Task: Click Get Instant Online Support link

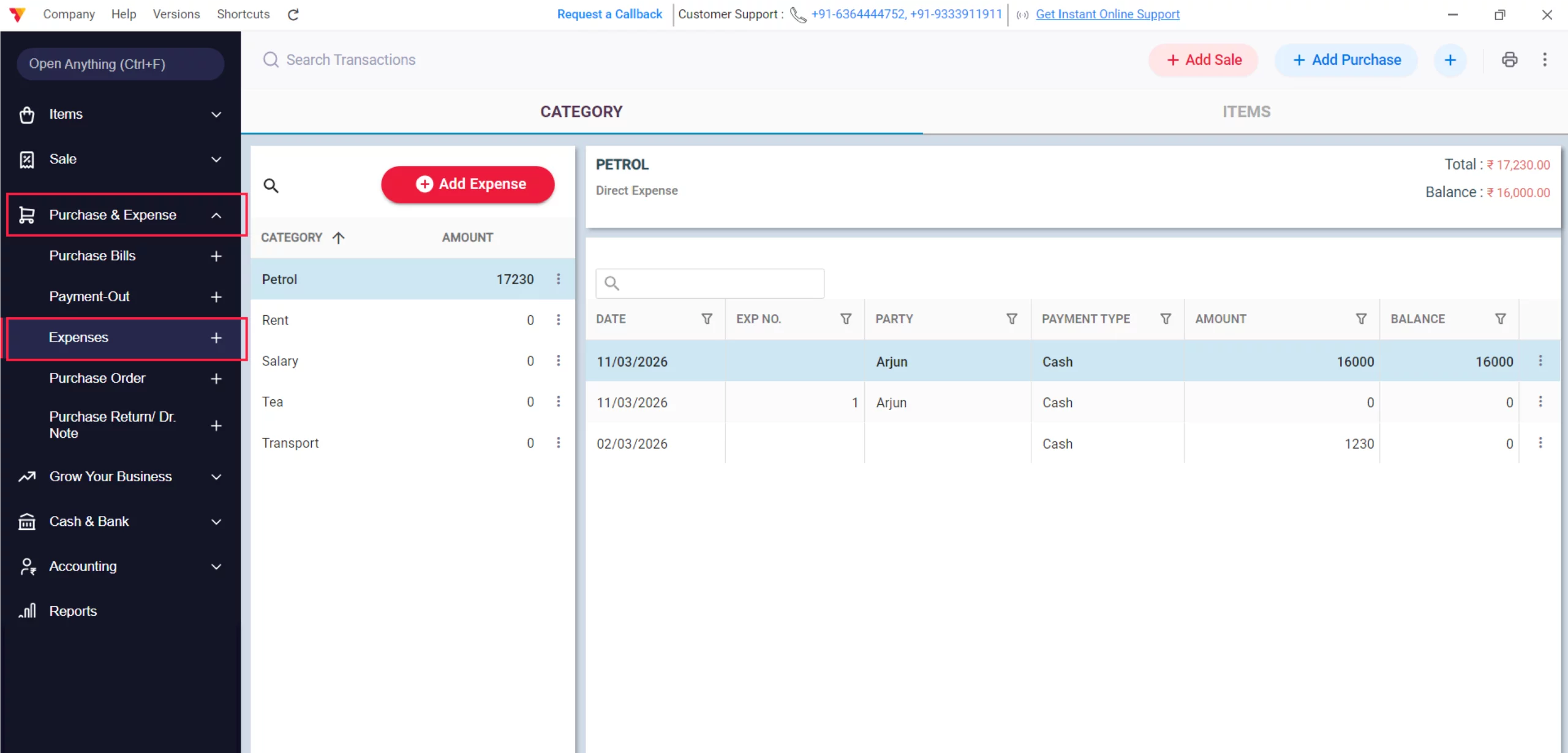Action: (1107, 14)
